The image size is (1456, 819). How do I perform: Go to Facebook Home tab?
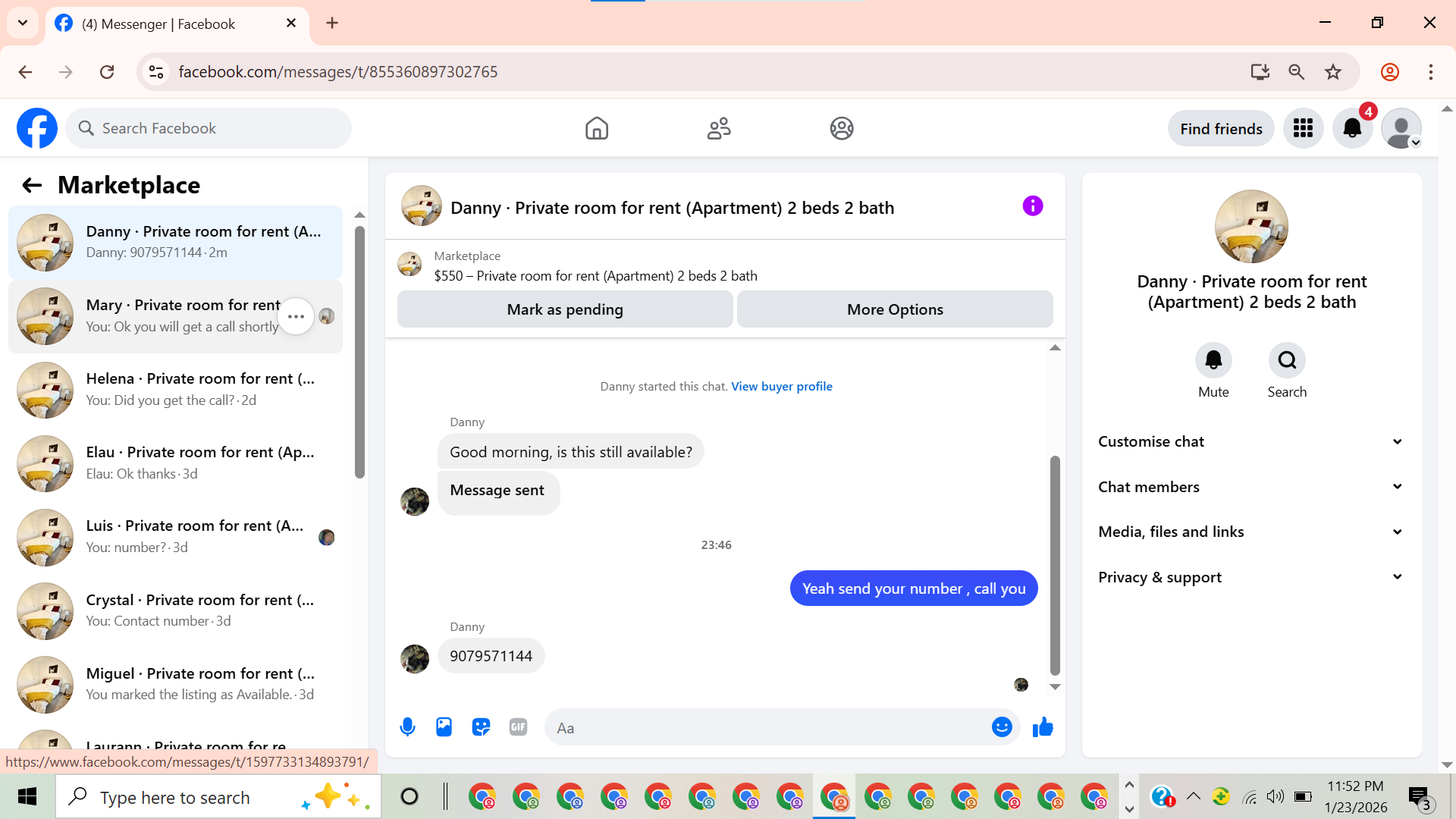597,128
